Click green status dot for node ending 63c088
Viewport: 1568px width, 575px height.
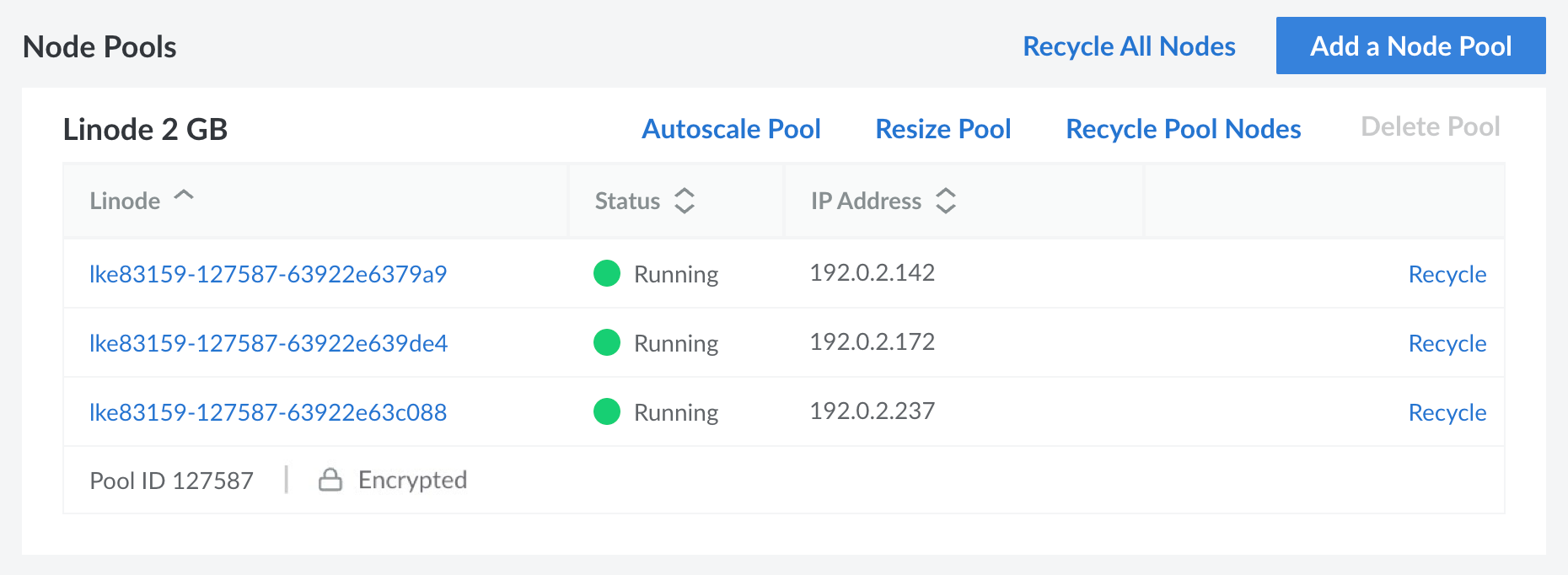[607, 411]
